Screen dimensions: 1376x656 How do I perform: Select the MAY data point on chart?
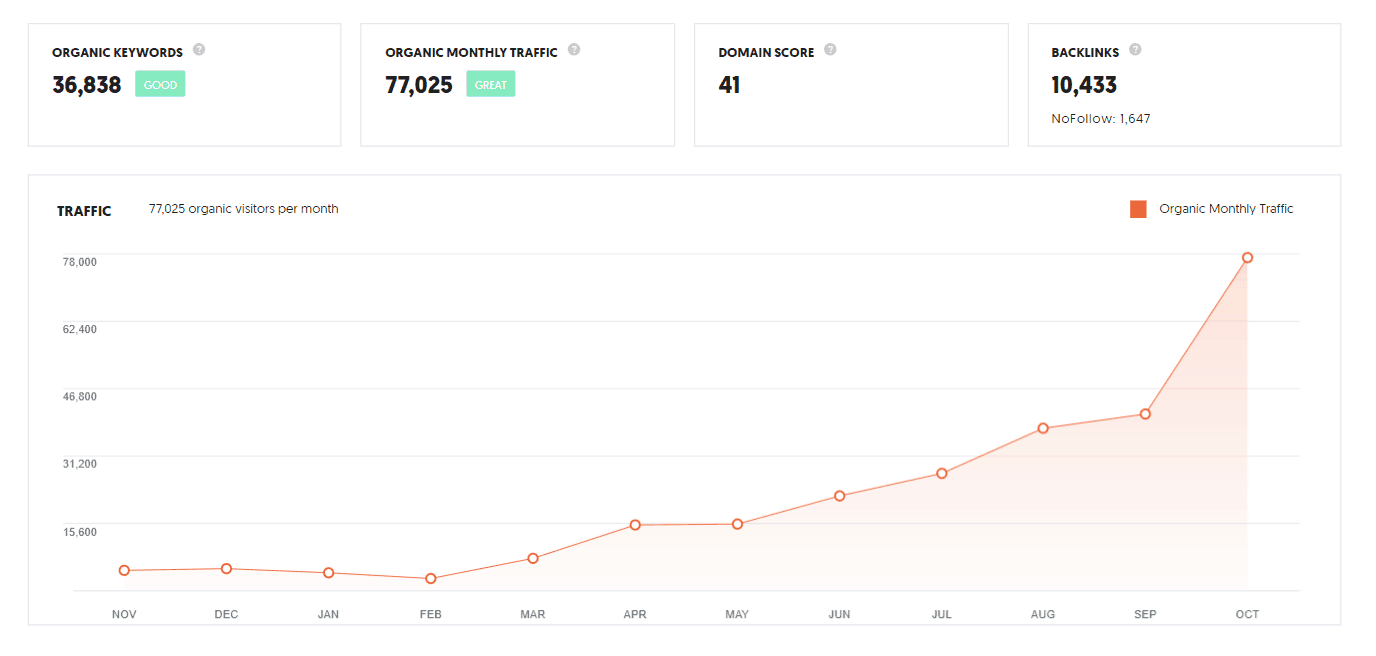(737, 524)
